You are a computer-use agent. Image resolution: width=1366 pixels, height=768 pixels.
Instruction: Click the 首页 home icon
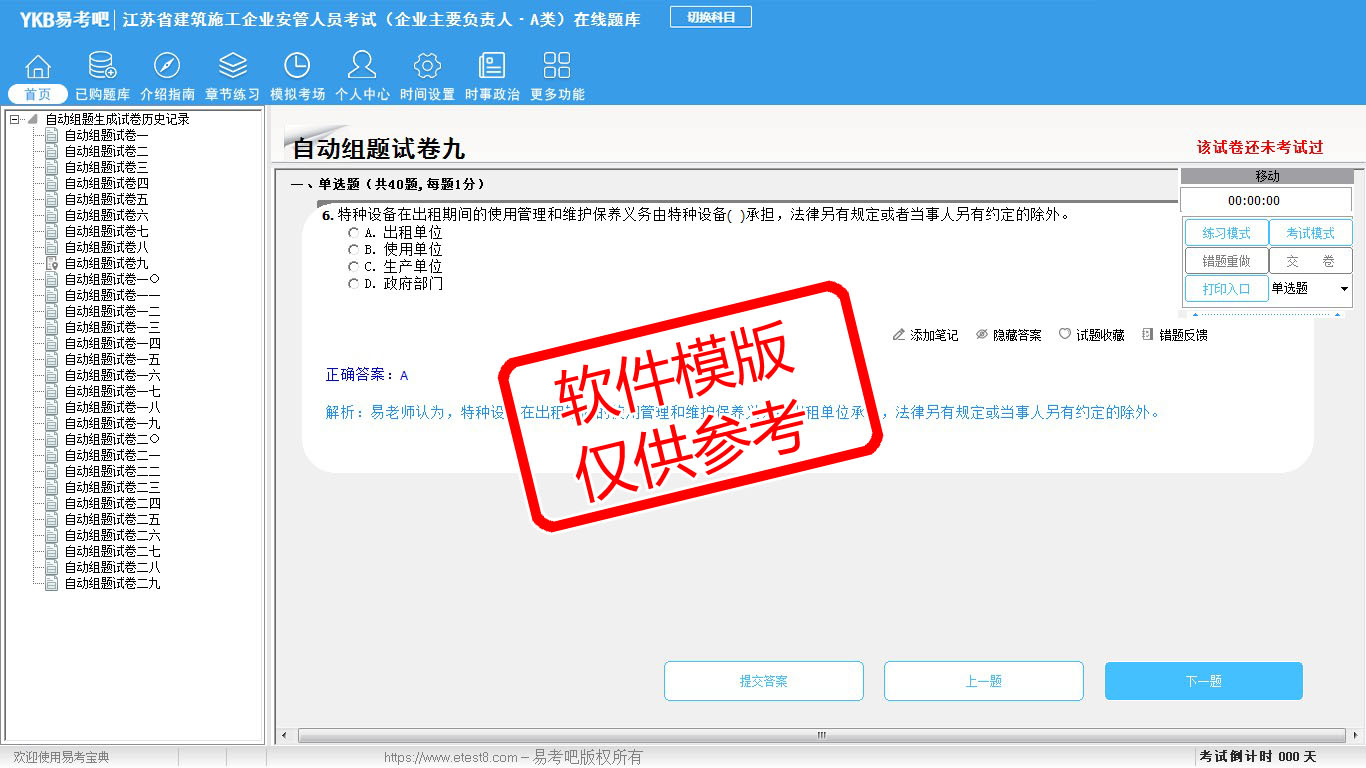38,67
